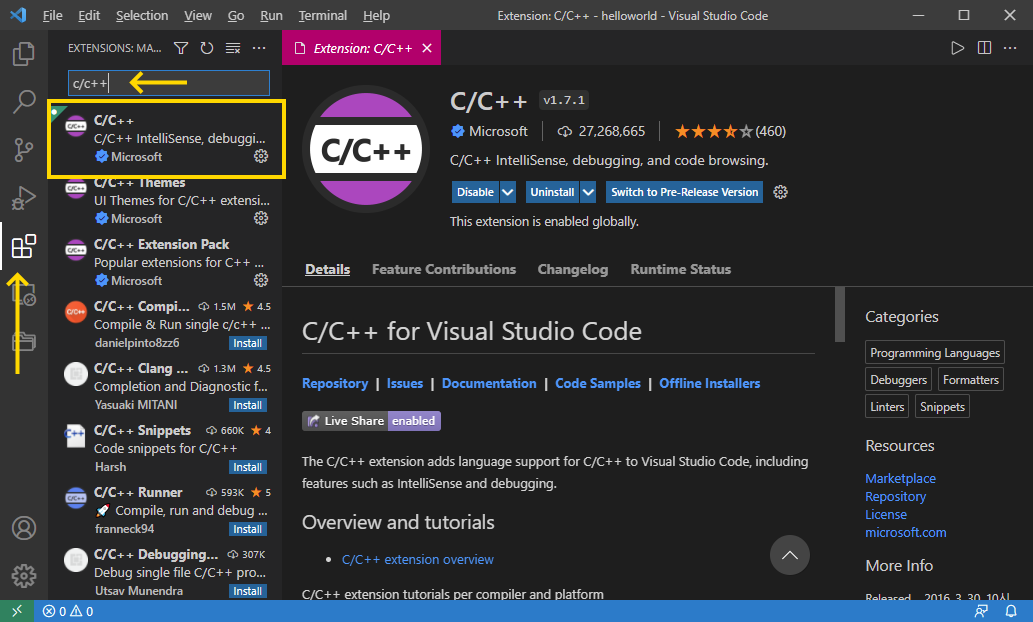Expand the Uninstall button dropdown arrow
The width and height of the screenshot is (1033, 622).
(x=588, y=192)
